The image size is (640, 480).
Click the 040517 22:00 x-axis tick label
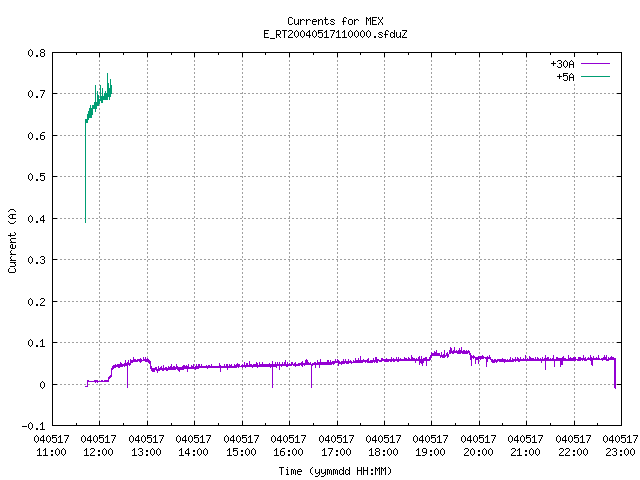click(x=573, y=445)
